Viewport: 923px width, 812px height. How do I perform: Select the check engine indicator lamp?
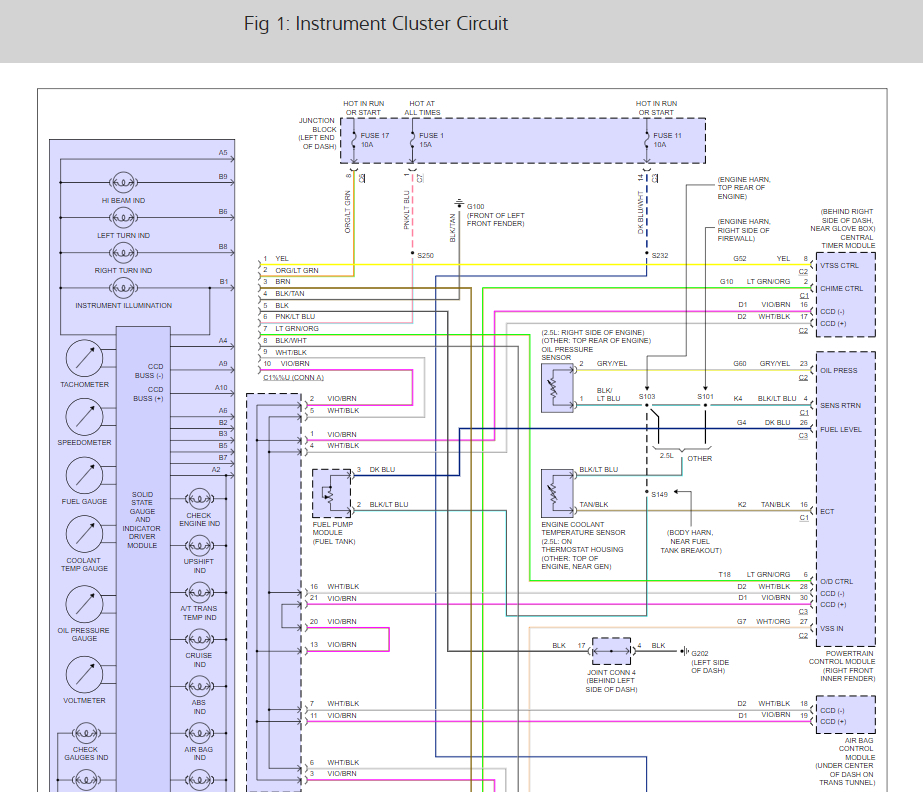[x=199, y=497]
